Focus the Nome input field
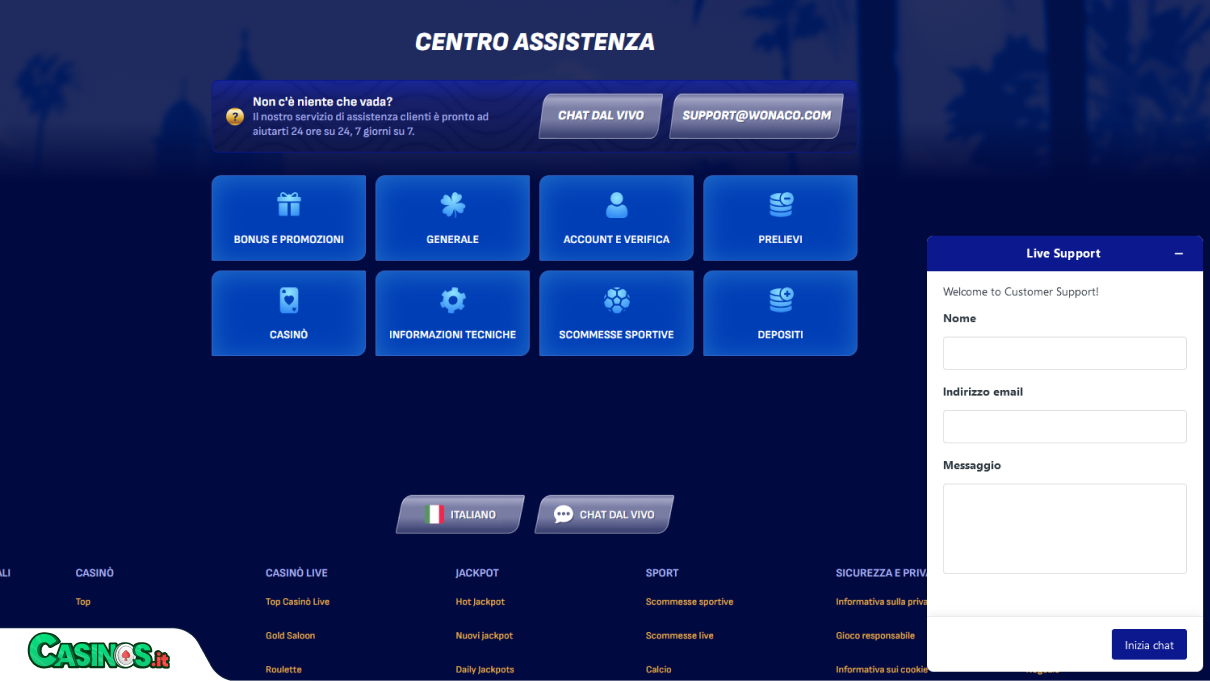1210x681 pixels. (1064, 353)
